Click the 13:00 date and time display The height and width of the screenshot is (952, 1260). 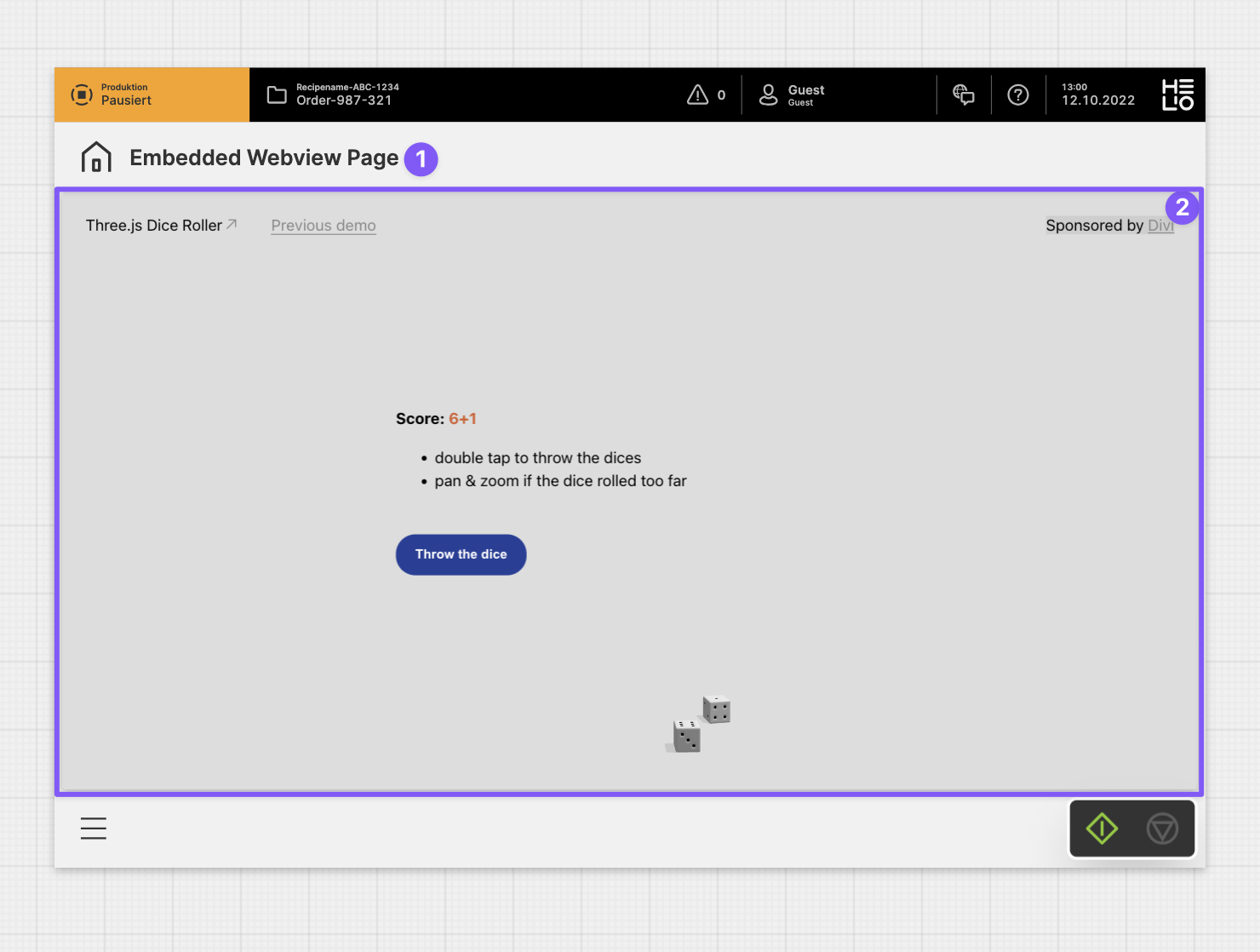1097,95
